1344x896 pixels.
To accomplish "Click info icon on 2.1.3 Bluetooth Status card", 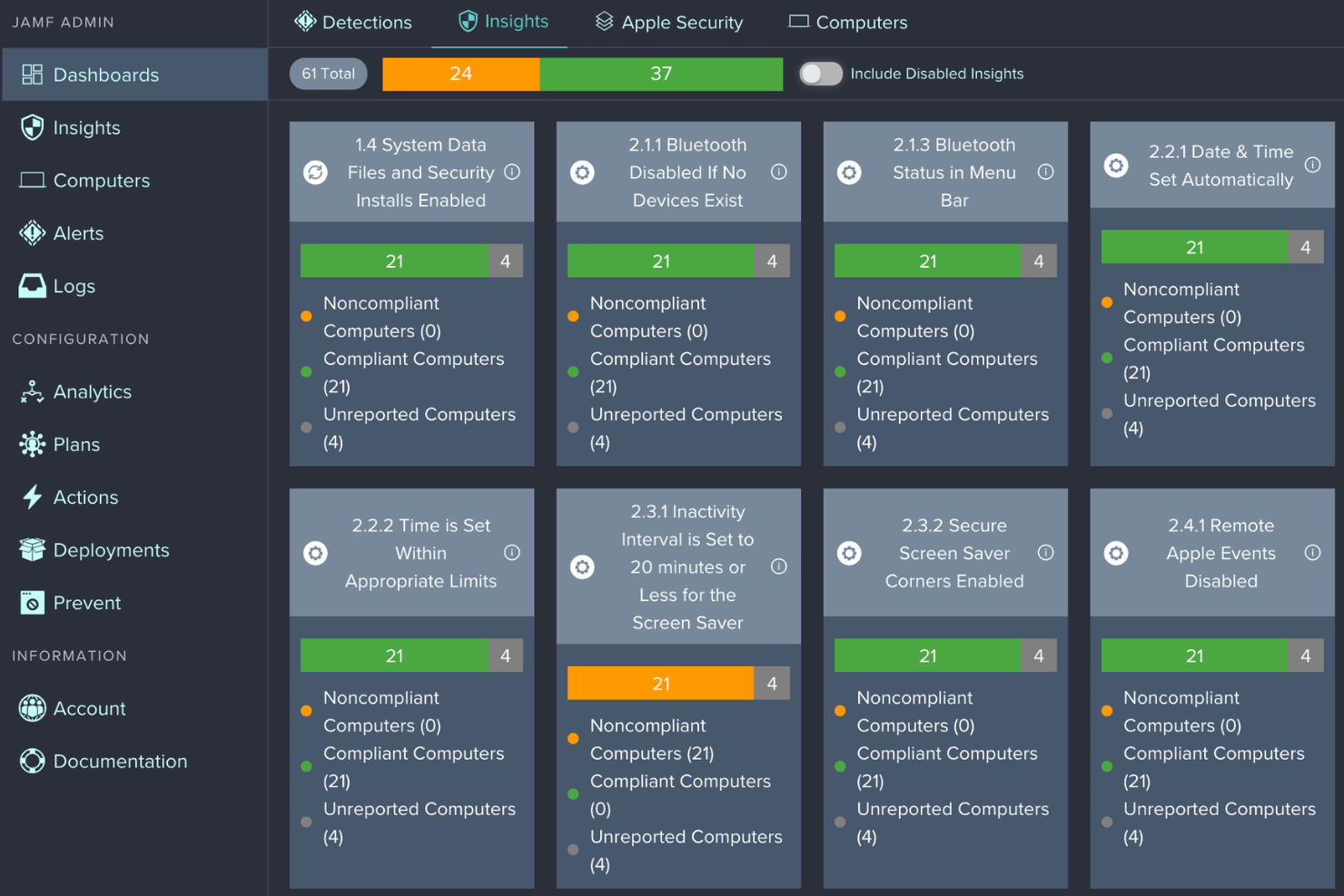I will (1046, 172).
